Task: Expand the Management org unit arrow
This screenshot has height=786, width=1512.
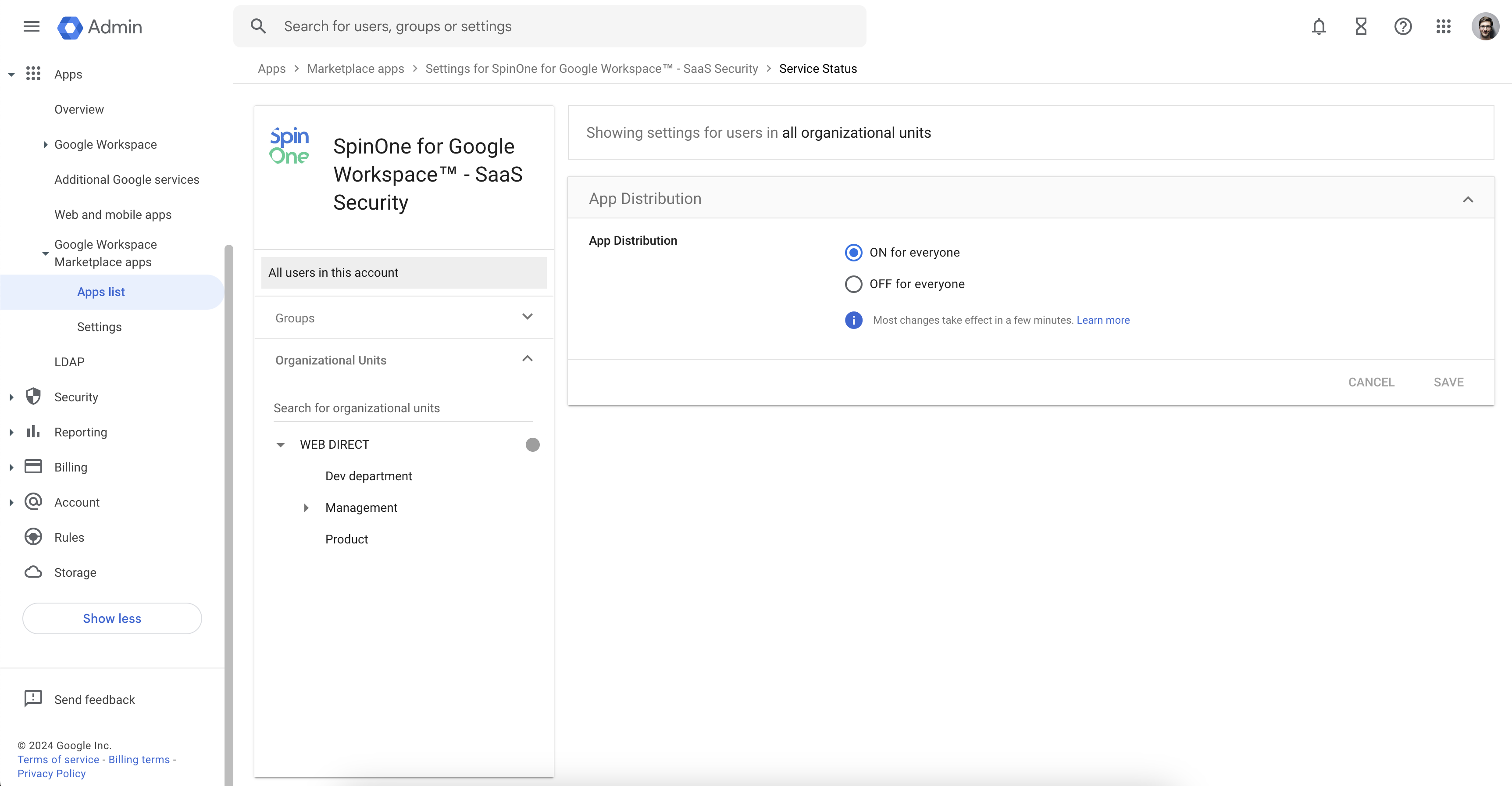Action: [306, 508]
